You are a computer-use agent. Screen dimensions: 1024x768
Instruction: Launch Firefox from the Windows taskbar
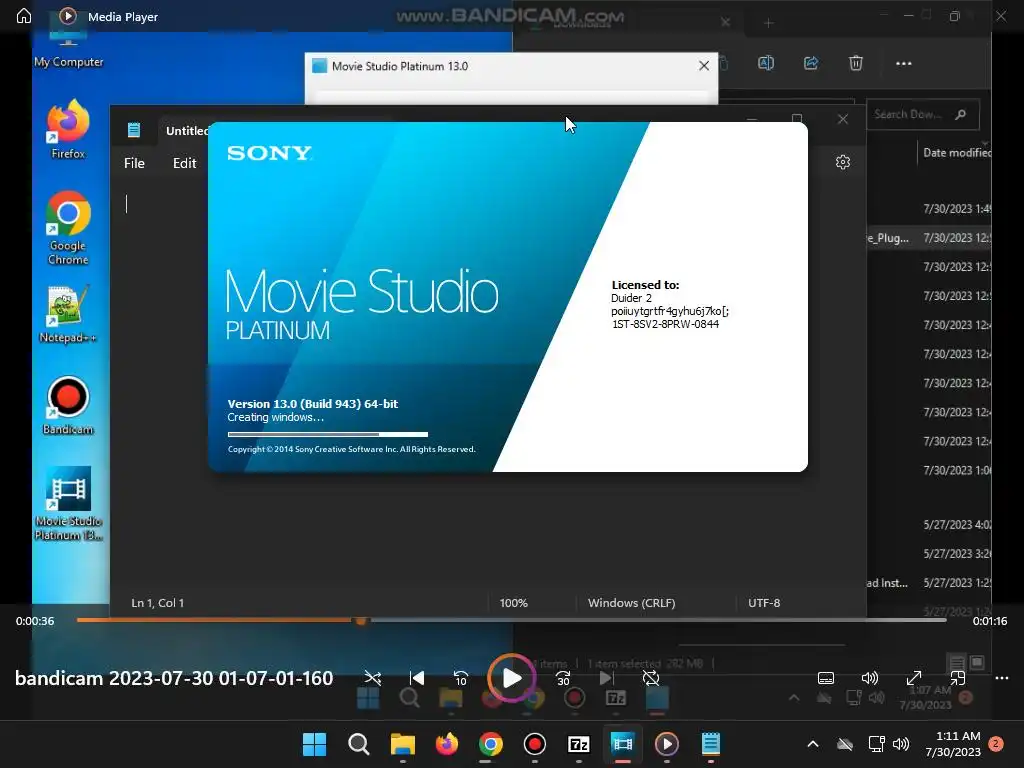(447, 744)
